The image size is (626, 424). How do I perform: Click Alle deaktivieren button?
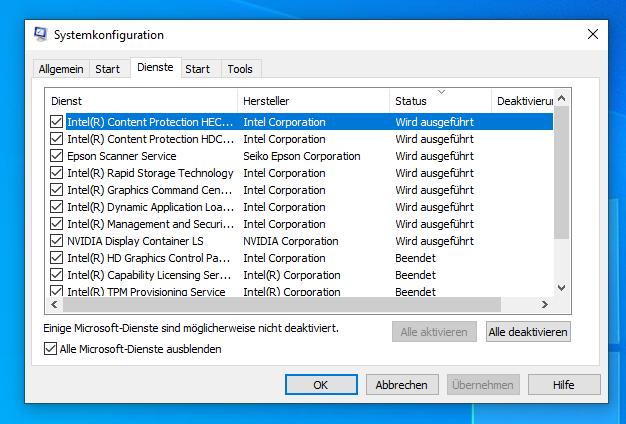pyautogui.click(x=528, y=332)
